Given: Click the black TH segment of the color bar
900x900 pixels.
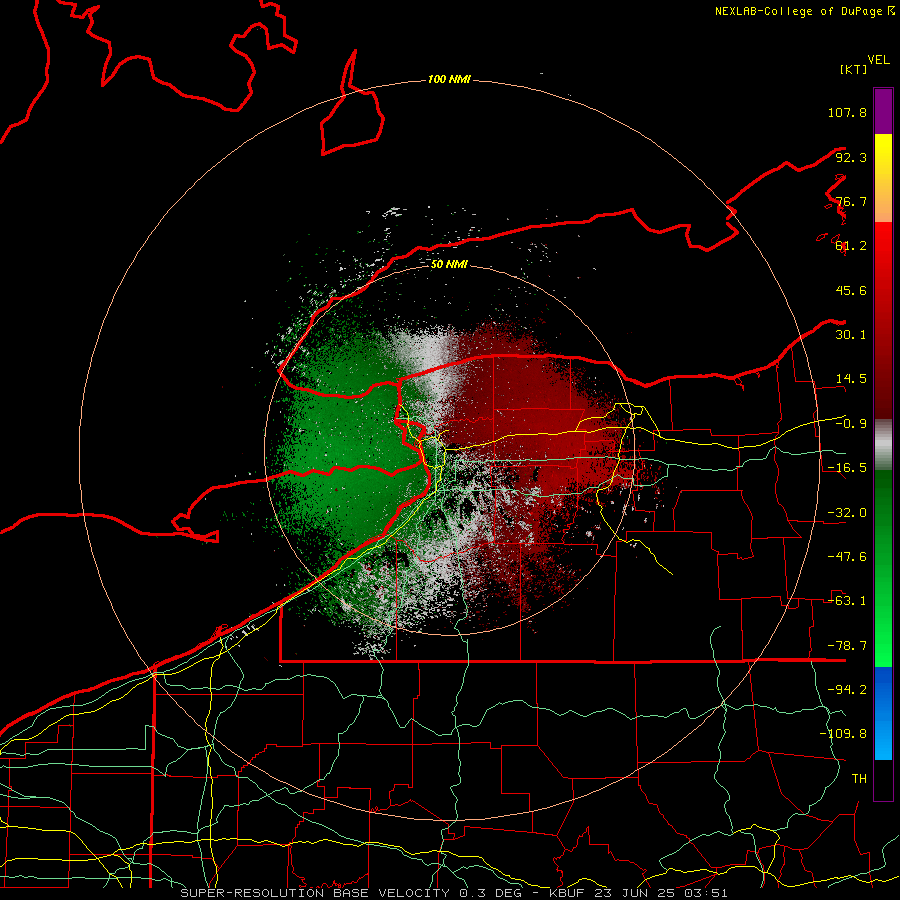Looking at the screenshot, I should tap(883, 780).
